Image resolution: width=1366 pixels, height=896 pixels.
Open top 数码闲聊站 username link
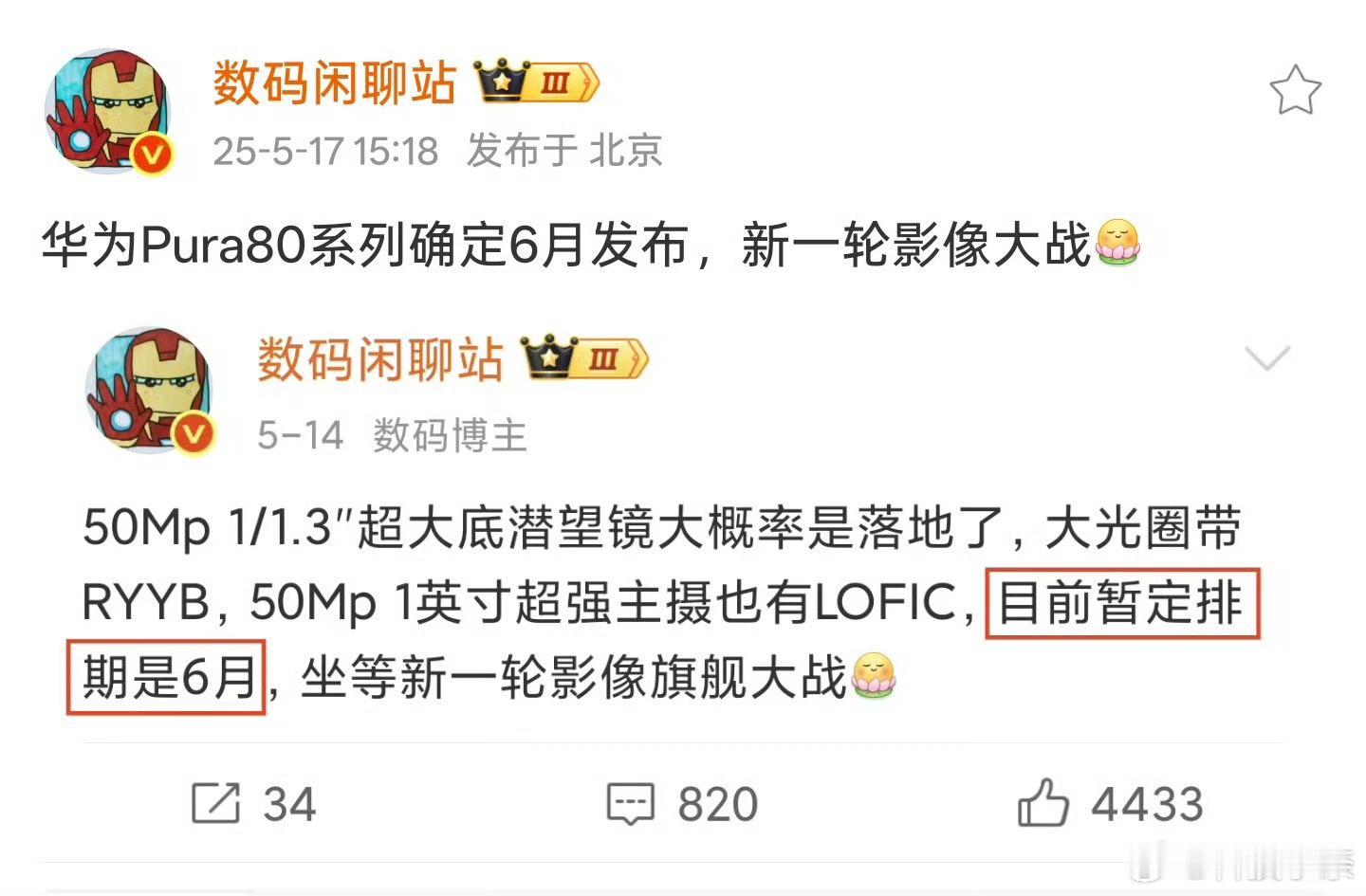[x=334, y=82]
